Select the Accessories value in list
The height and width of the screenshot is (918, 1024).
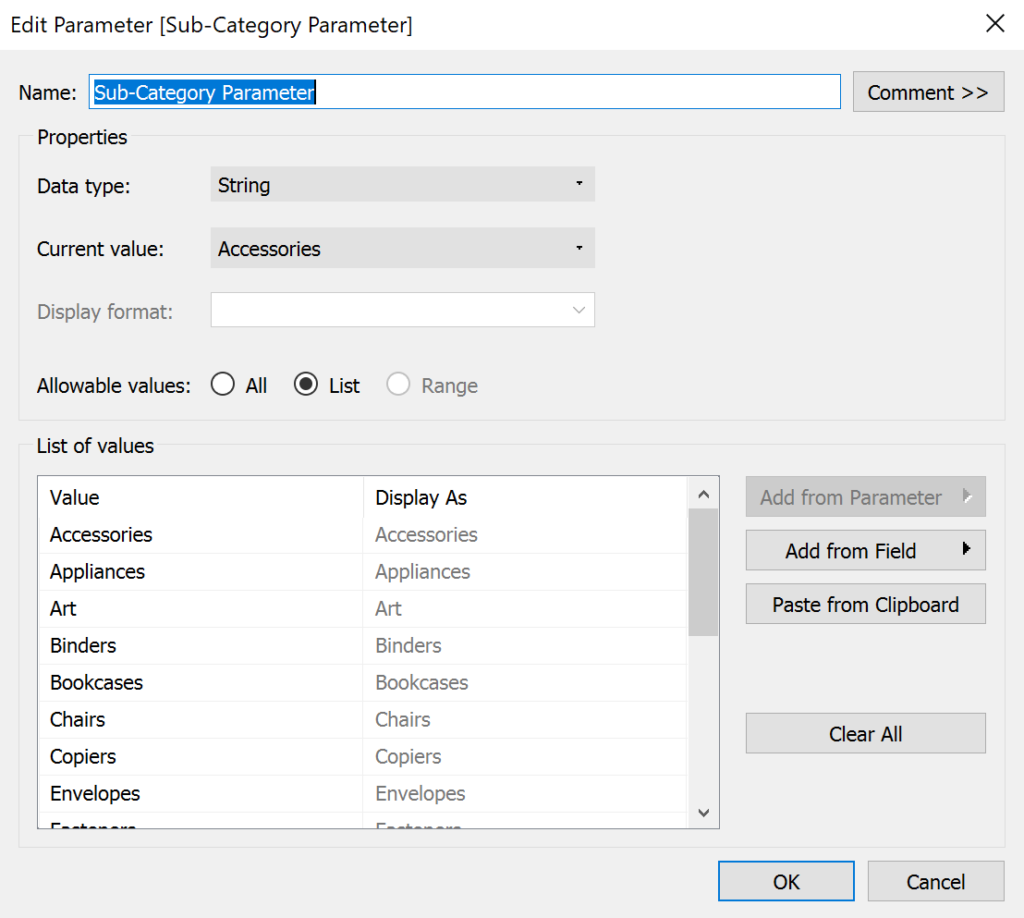[101, 535]
